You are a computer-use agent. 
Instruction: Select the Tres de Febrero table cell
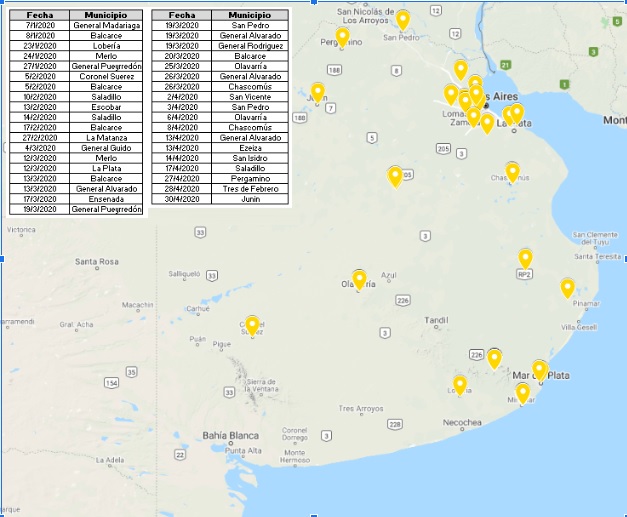click(249, 189)
